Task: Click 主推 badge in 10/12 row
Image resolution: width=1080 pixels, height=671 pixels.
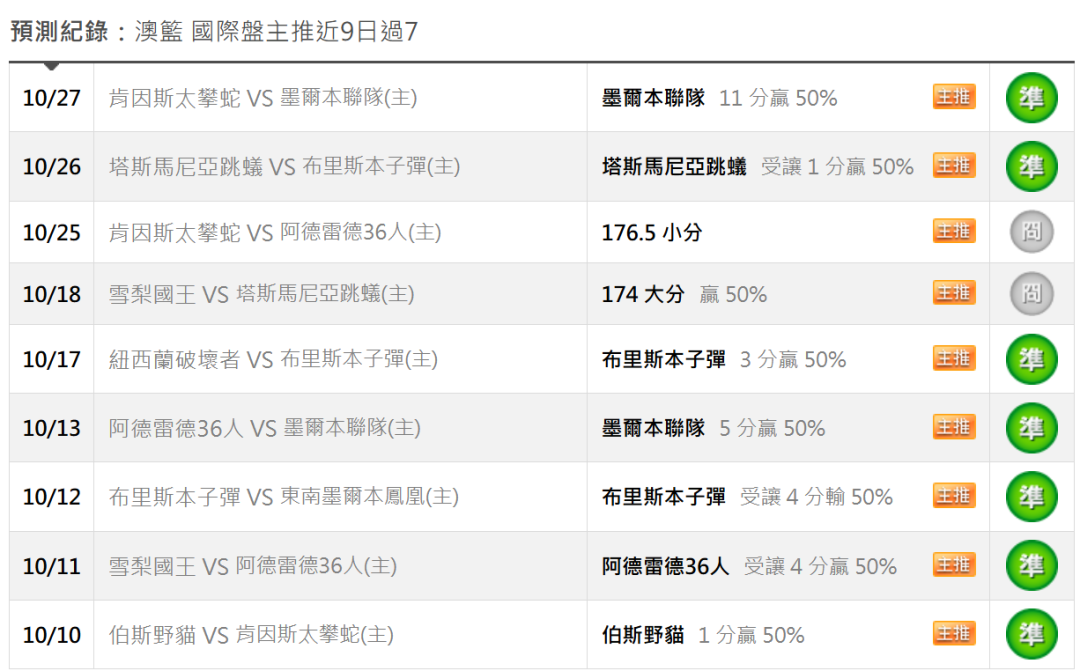Action: click(x=954, y=496)
